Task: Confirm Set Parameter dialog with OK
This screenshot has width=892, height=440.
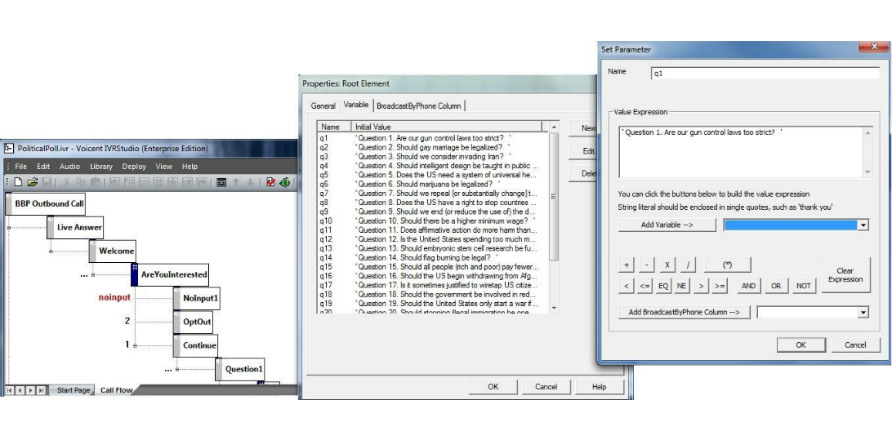Action: 800,345
